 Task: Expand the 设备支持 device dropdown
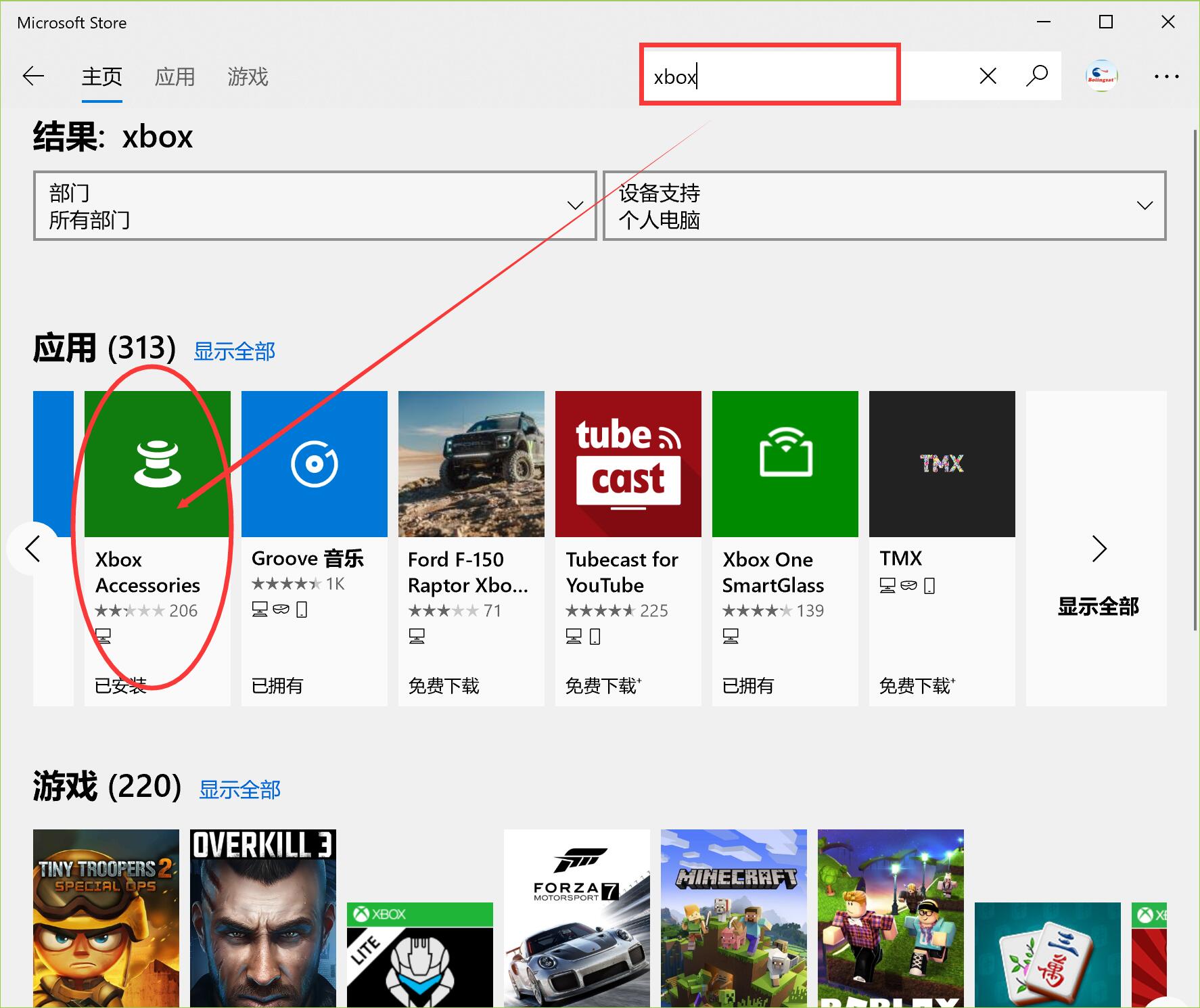(x=885, y=206)
